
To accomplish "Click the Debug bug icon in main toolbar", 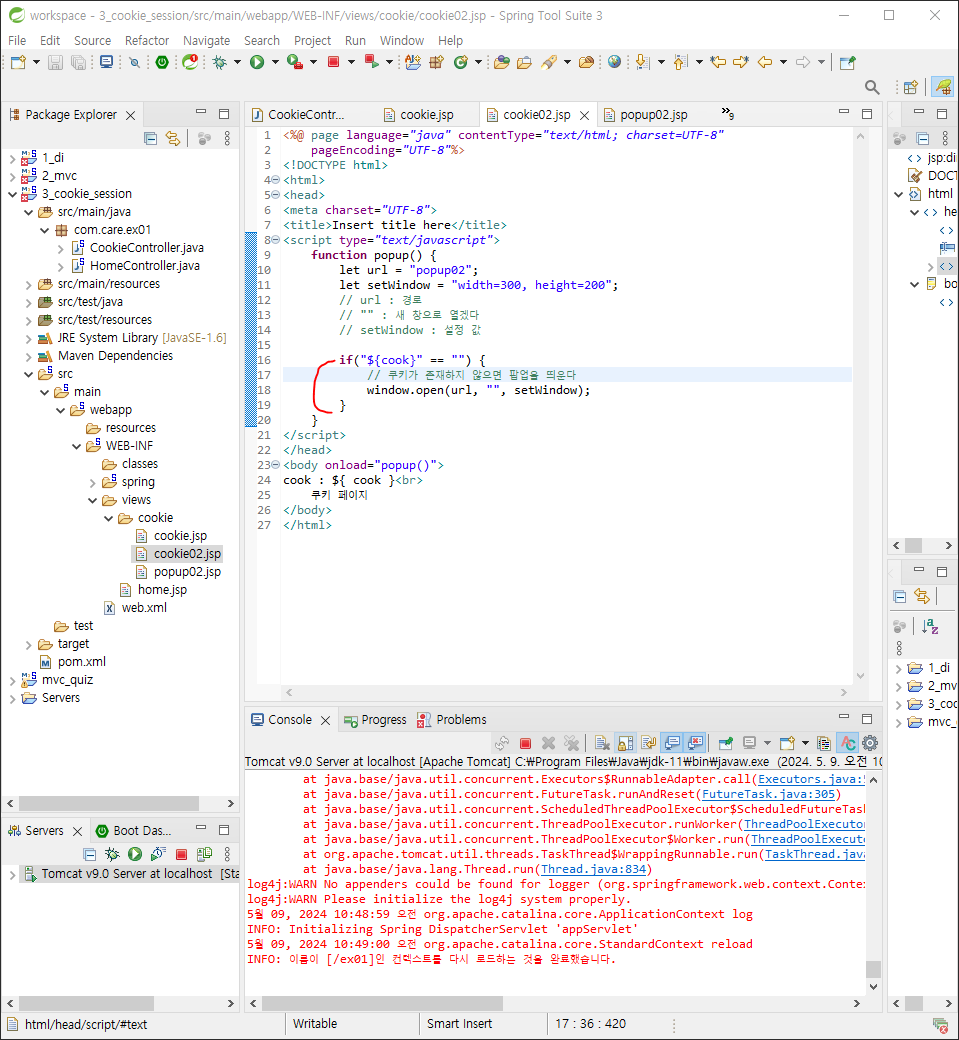I will click(220, 62).
